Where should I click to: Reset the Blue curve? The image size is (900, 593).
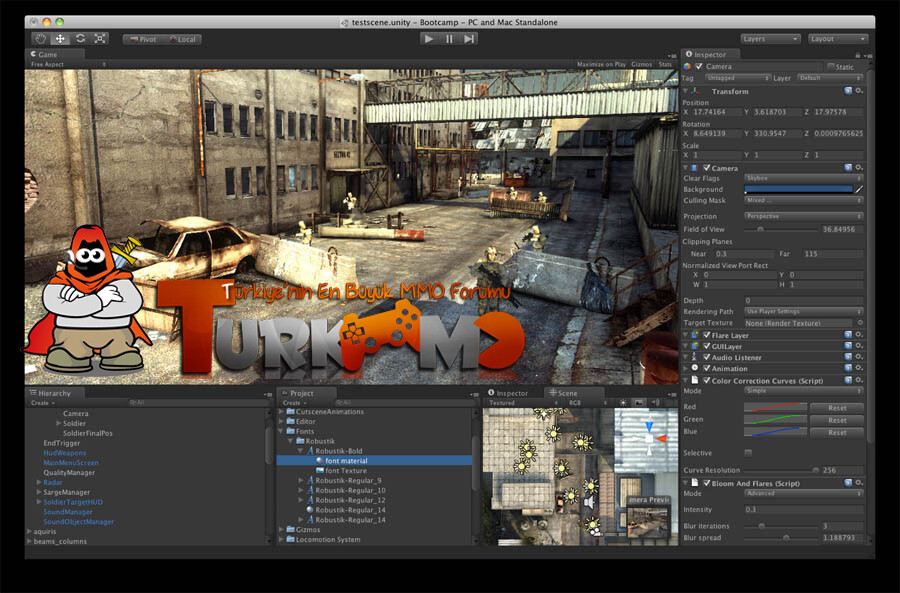coord(837,432)
